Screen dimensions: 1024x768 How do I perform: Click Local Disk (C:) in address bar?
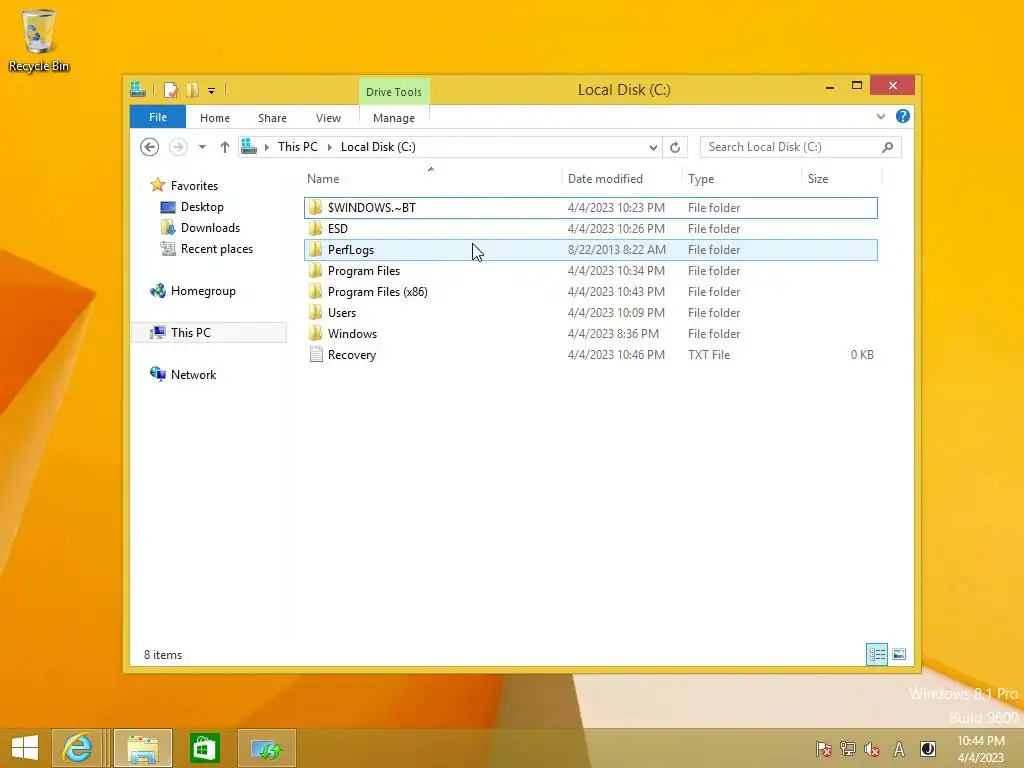tap(378, 147)
